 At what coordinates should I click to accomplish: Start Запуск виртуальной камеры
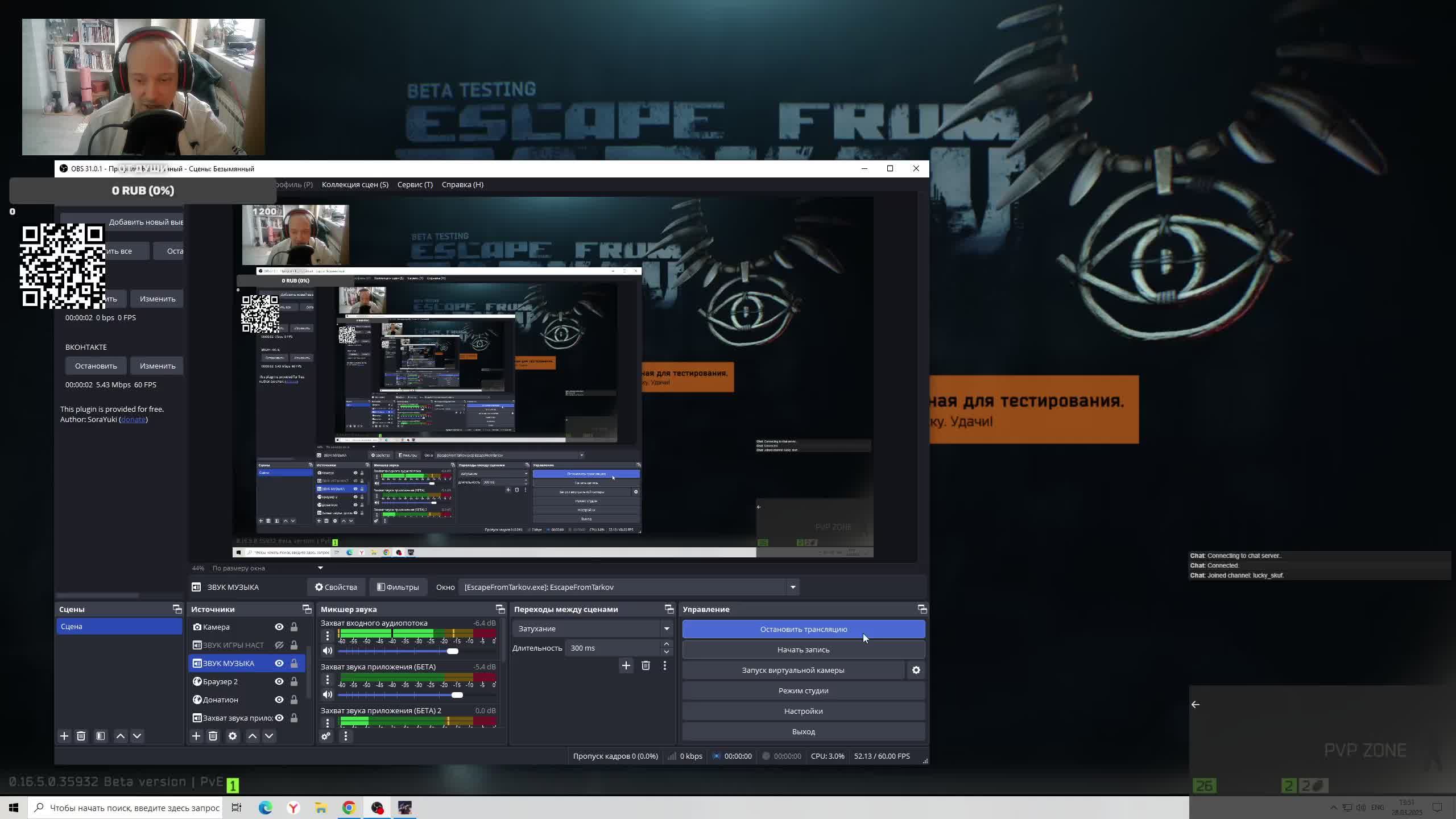(793, 670)
